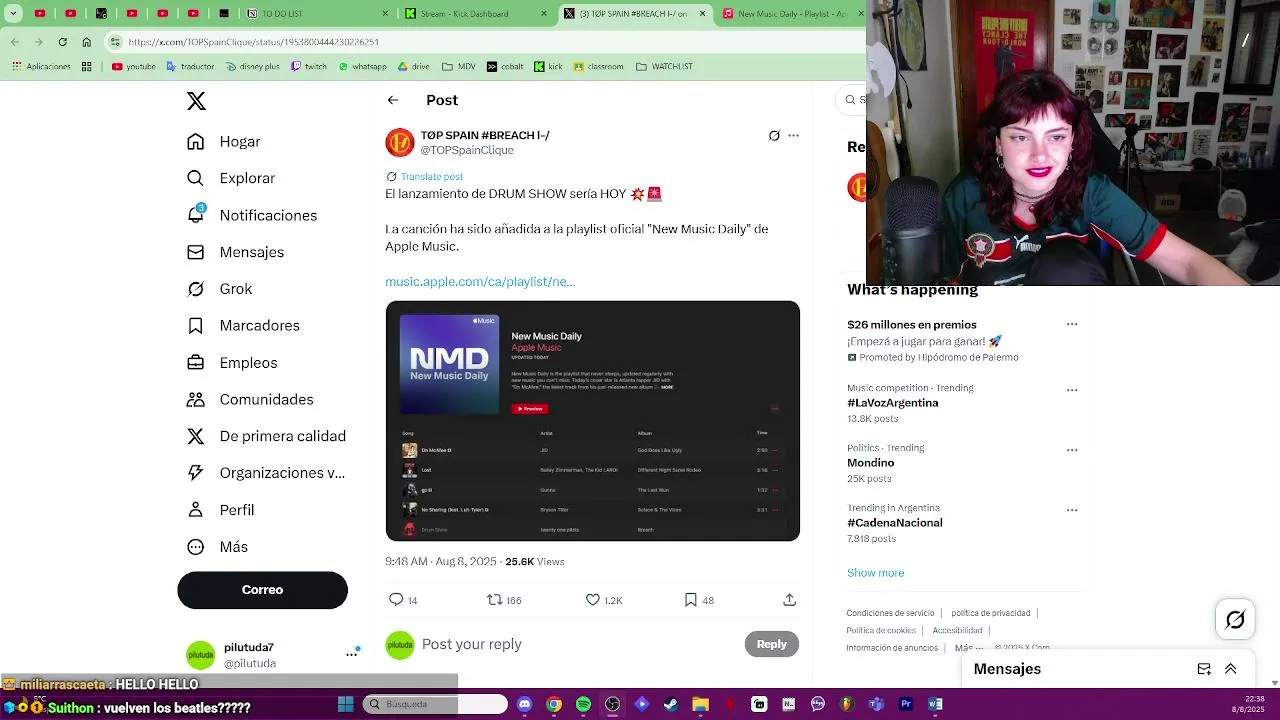Click the @TOPSpainClique handle

click(467, 150)
